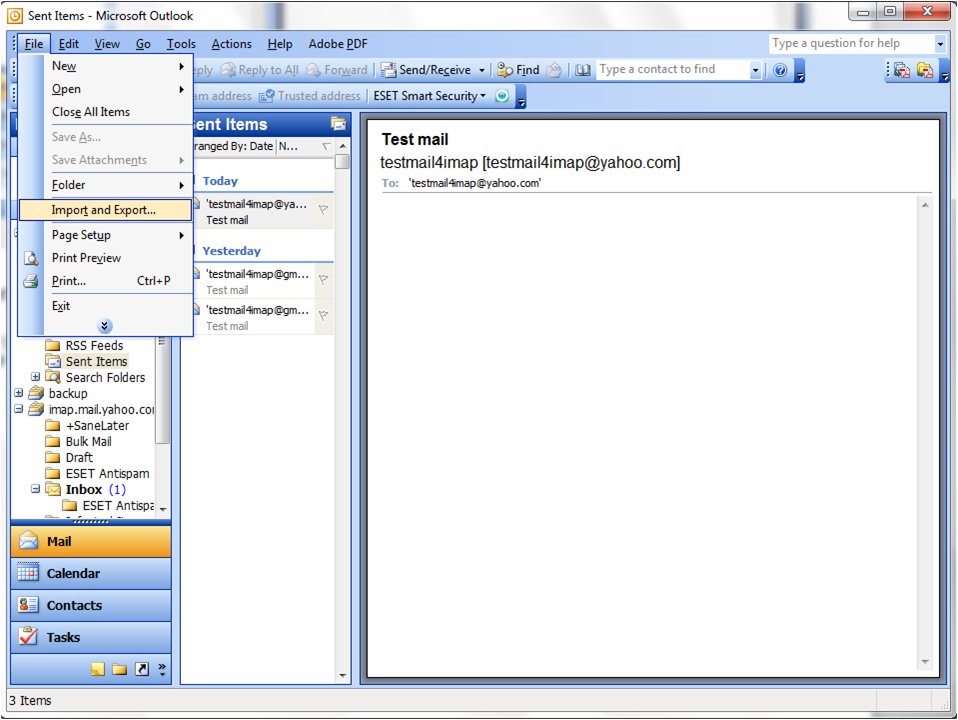Click the Outlook Help question icon
This screenshot has height=720, width=958.
[780, 70]
